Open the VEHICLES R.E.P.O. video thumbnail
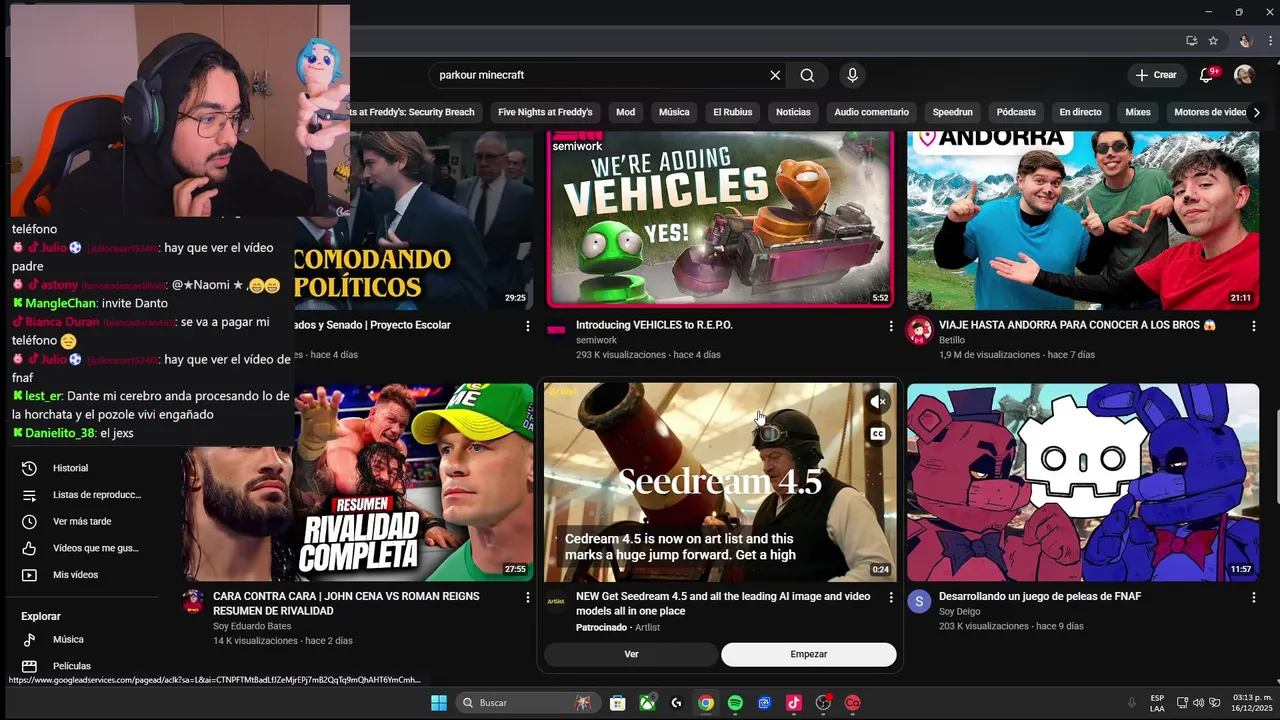The width and height of the screenshot is (1280, 720). click(x=720, y=219)
